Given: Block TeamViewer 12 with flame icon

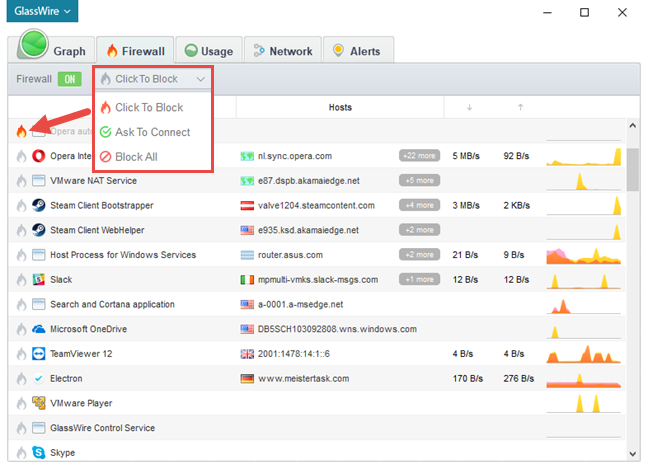Looking at the screenshot, I should 21,354.
